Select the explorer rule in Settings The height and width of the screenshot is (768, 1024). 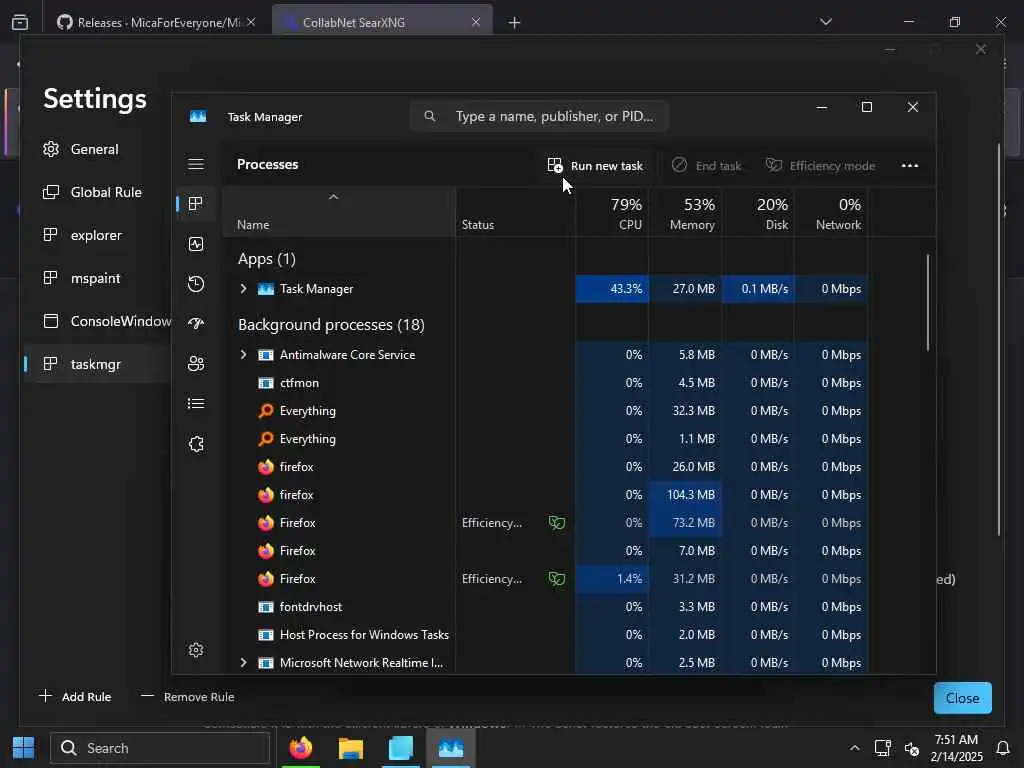(95, 235)
